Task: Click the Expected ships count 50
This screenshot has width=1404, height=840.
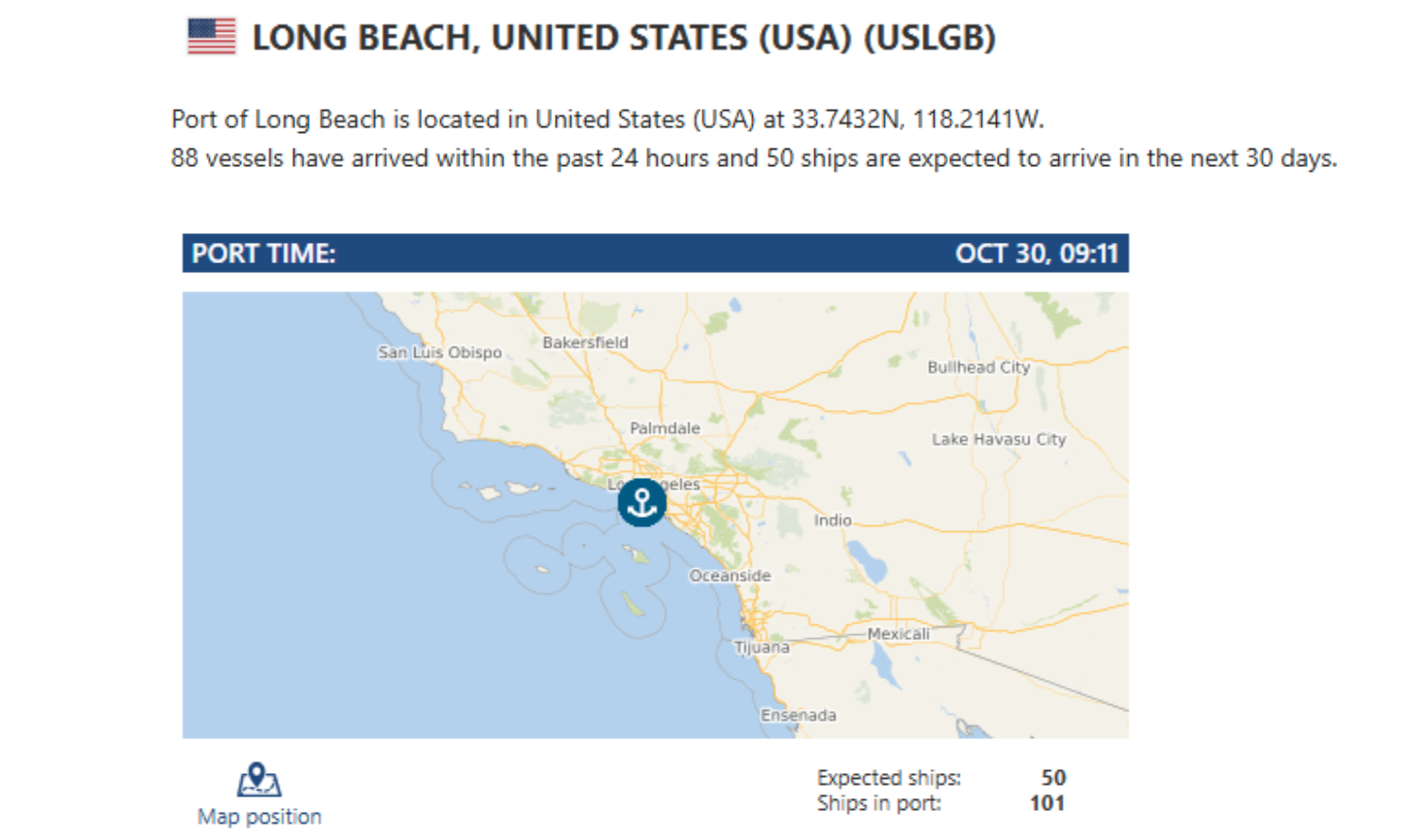Action: click(1053, 778)
